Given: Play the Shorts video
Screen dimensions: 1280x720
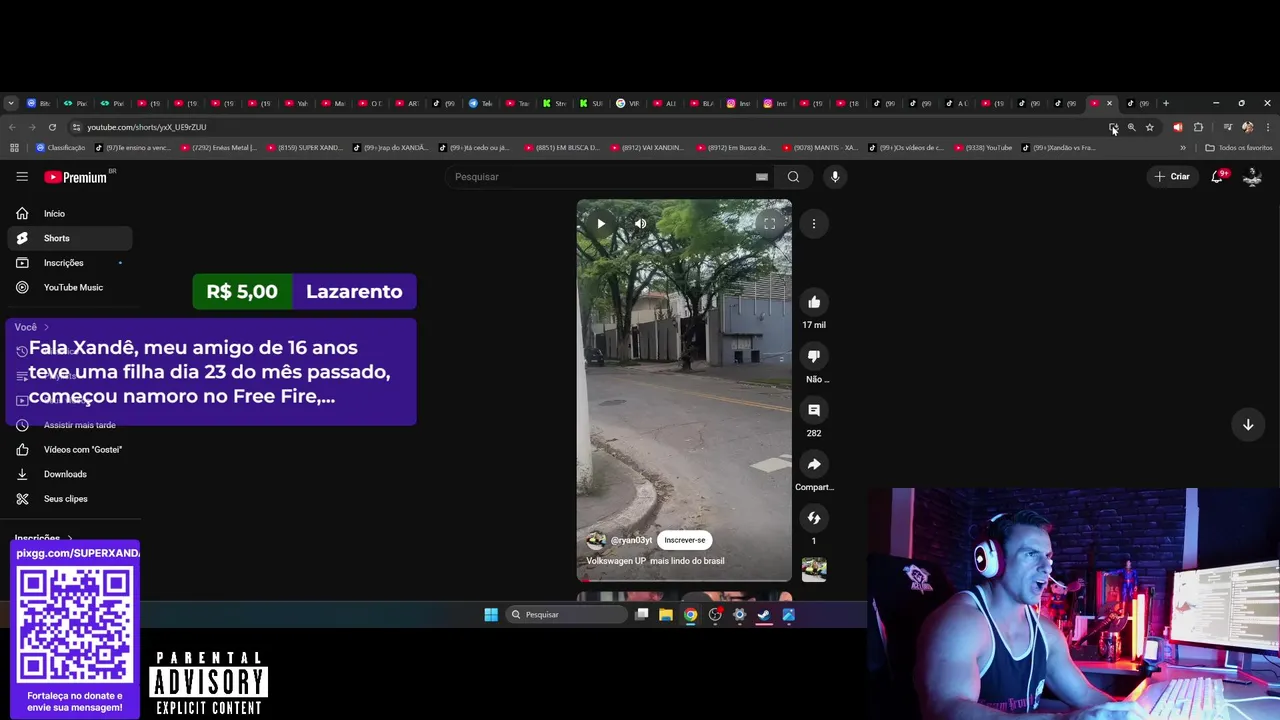Looking at the screenshot, I should [601, 224].
